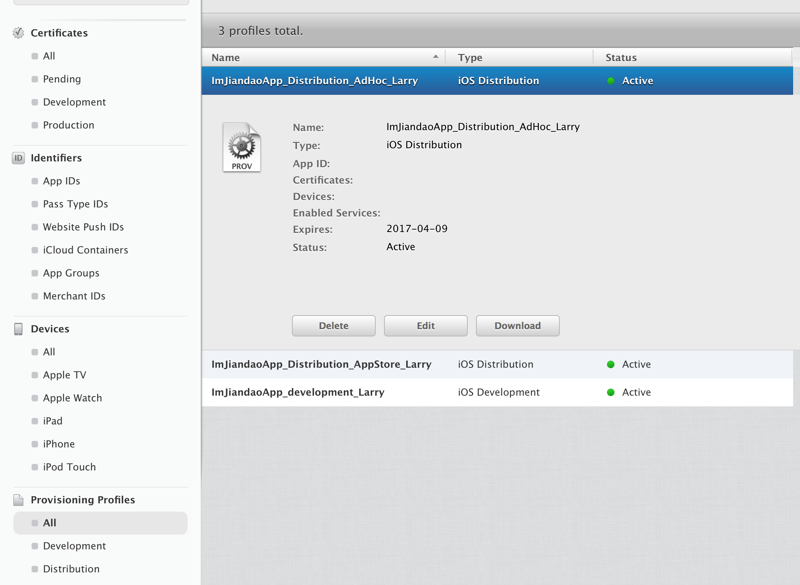This screenshot has height=585, width=800.
Task: Expand the ImJiandaoApp_Distribution_AppStore_Larry profile row
Action: tap(321, 365)
